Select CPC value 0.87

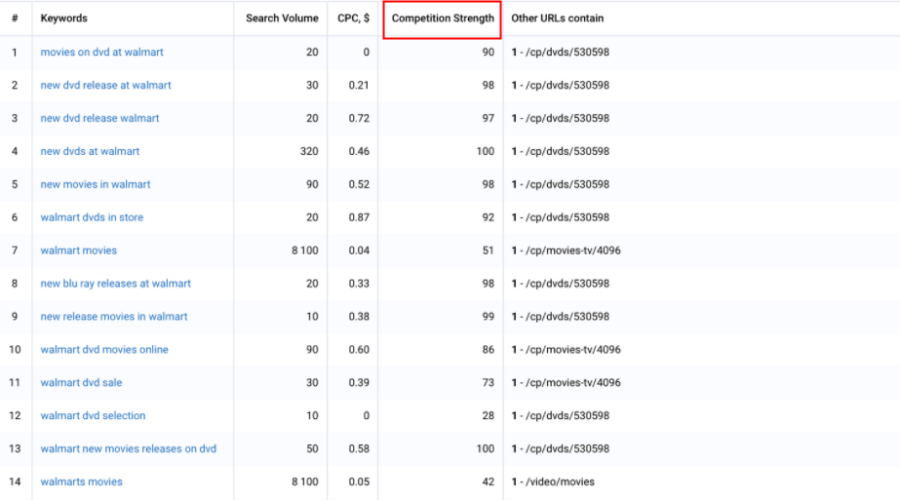tap(359, 218)
